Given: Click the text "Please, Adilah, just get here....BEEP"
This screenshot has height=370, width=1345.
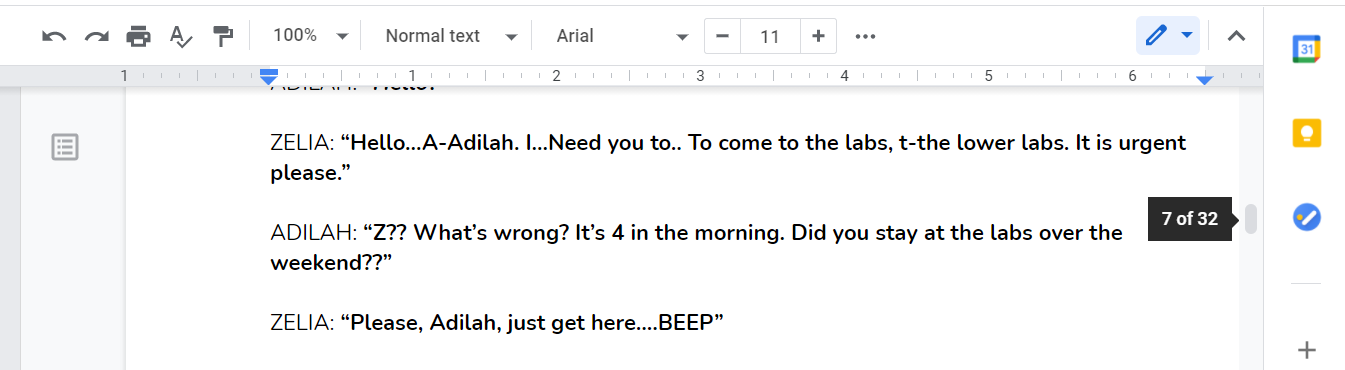Looking at the screenshot, I should click(x=531, y=323).
